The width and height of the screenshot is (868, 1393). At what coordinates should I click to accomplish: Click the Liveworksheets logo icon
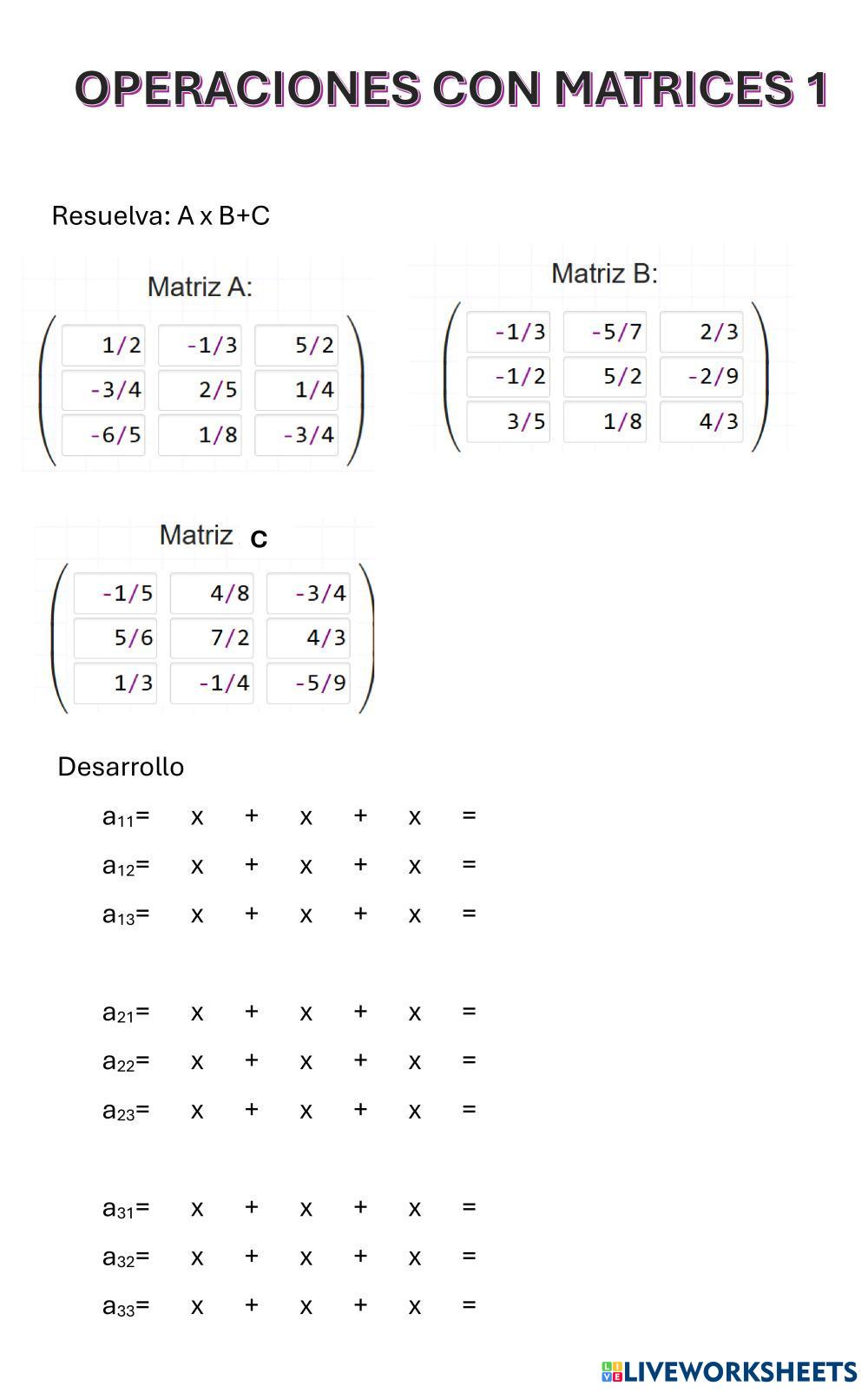[x=612, y=1371]
